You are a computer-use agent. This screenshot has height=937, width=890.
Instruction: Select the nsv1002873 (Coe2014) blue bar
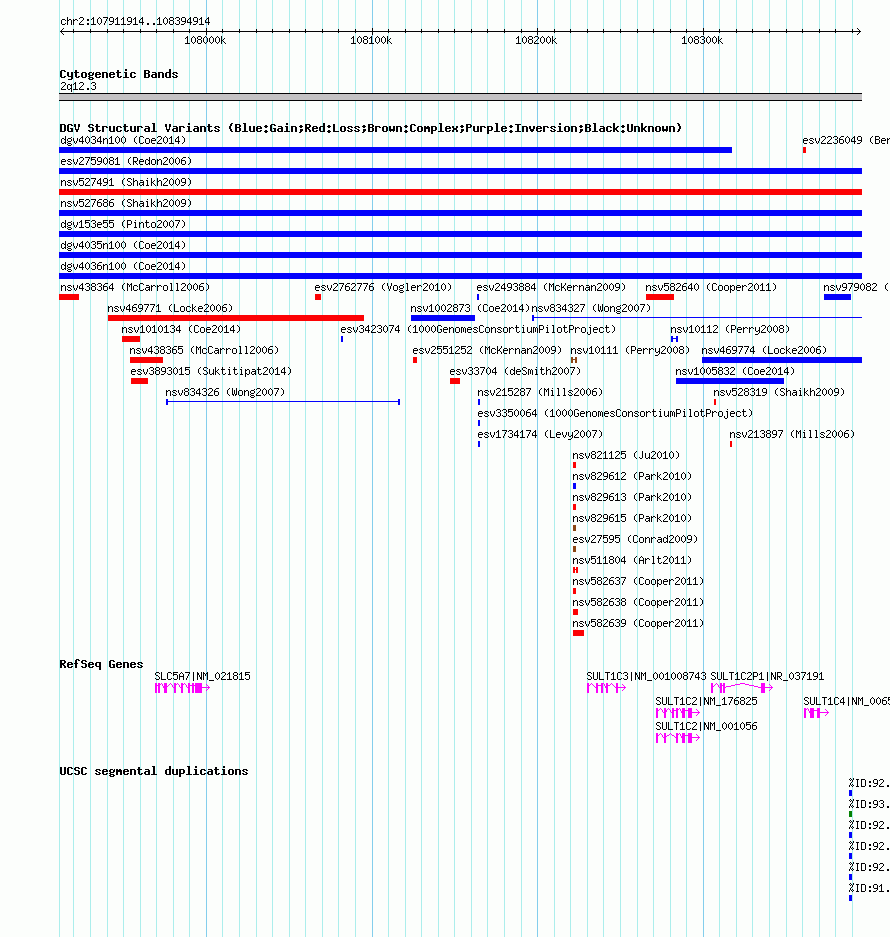pos(443,318)
